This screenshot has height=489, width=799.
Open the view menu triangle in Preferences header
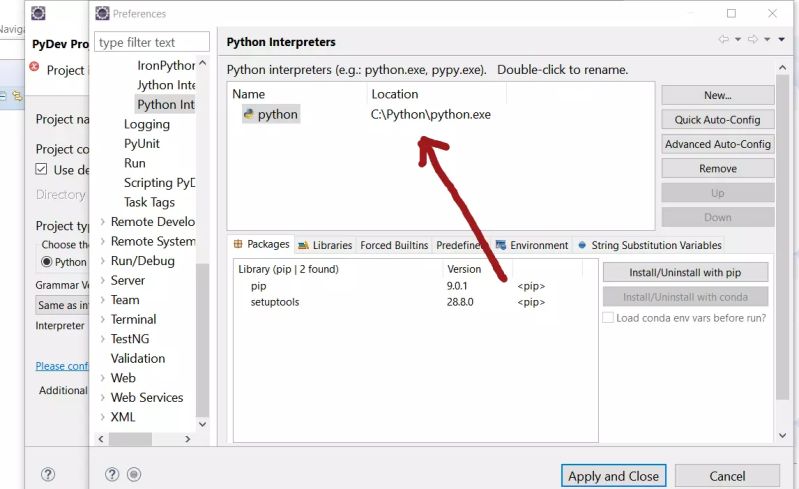coord(781,39)
